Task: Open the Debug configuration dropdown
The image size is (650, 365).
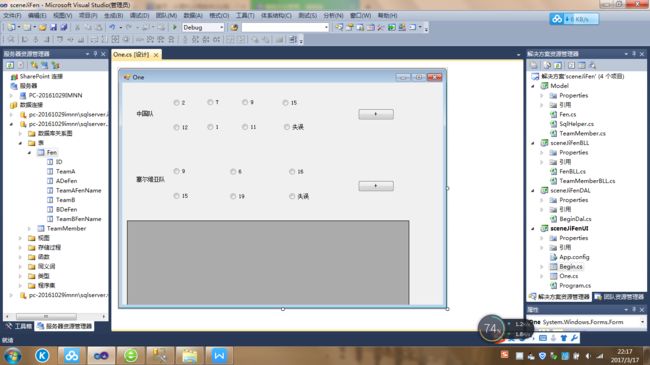Action: [221, 27]
